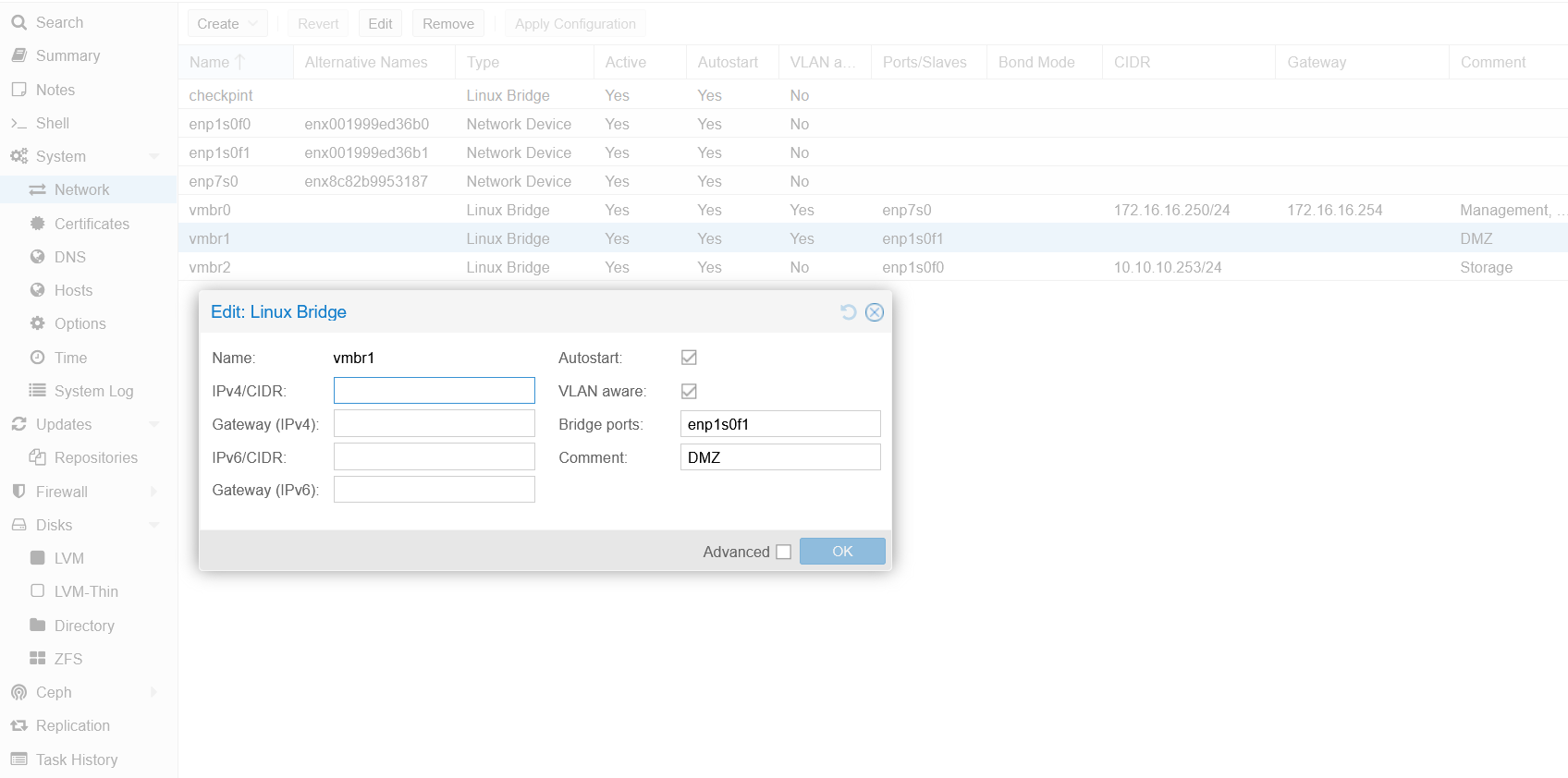Click the Search magnifier icon in sidebar
Viewport: 1568px width, 778px height.
pyautogui.click(x=18, y=22)
